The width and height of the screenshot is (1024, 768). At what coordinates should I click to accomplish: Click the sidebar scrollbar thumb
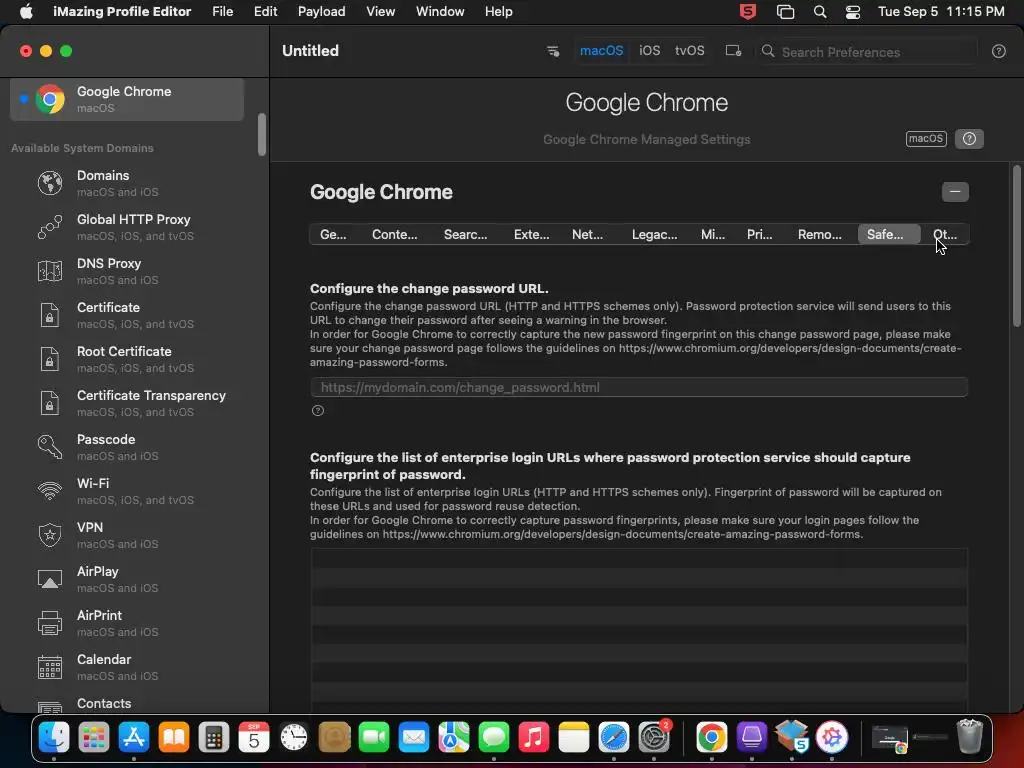click(x=262, y=135)
